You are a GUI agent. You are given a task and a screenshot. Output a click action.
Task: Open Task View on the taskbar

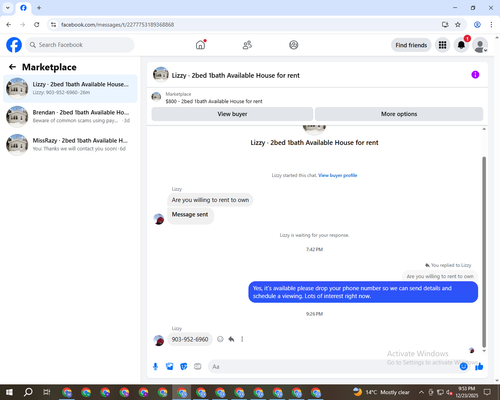[46, 392]
